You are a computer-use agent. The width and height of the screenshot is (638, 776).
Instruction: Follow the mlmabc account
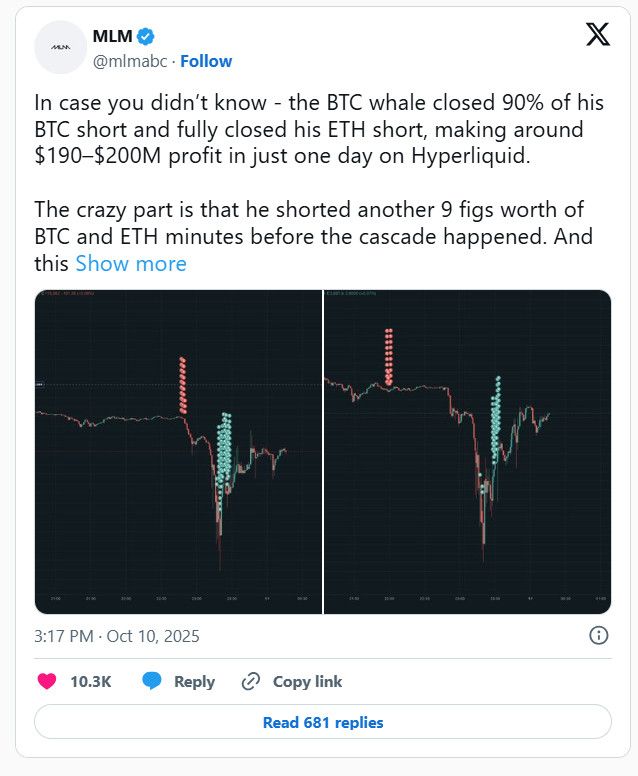coord(206,61)
